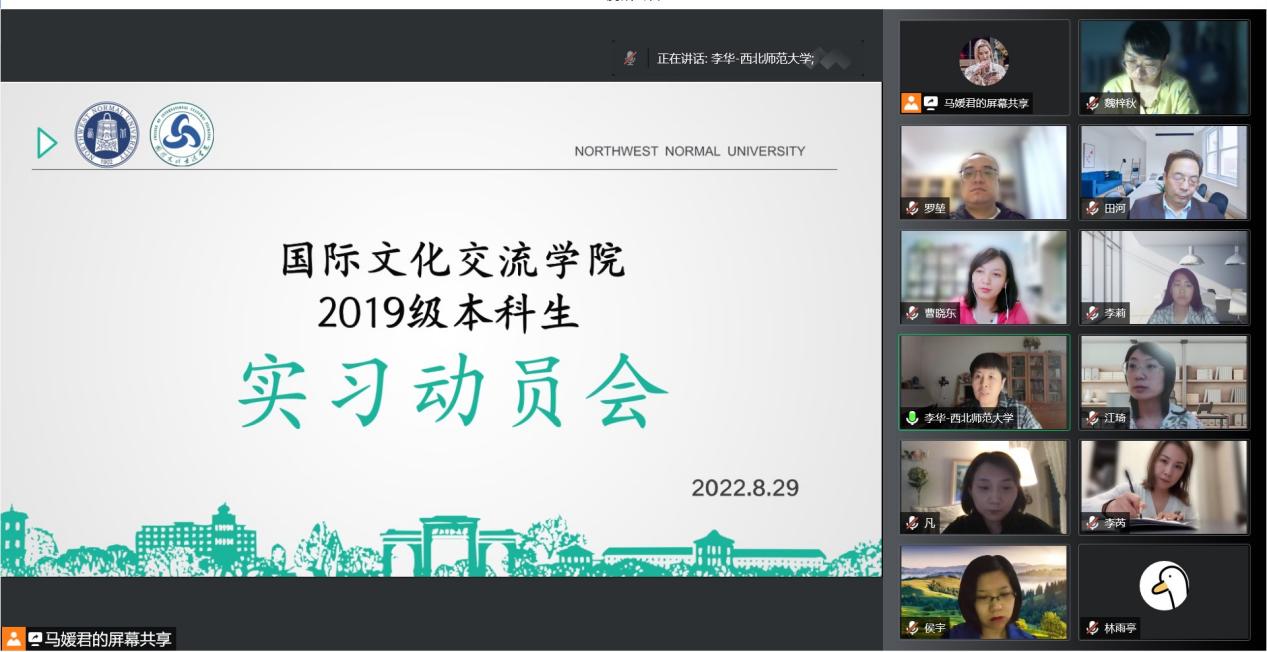Select the 江琦 participant video tile
This screenshot has height=652, width=1267.
click(x=1164, y=382)
